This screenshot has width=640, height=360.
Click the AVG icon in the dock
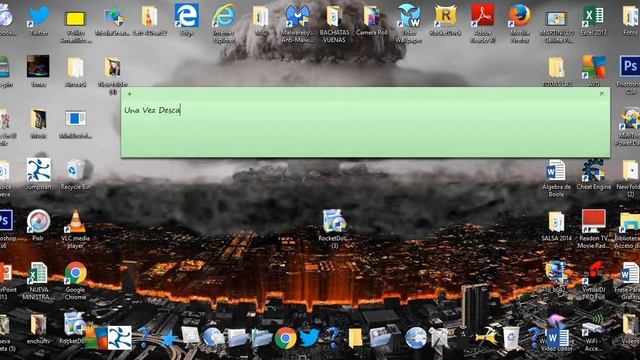pos(96,338)
